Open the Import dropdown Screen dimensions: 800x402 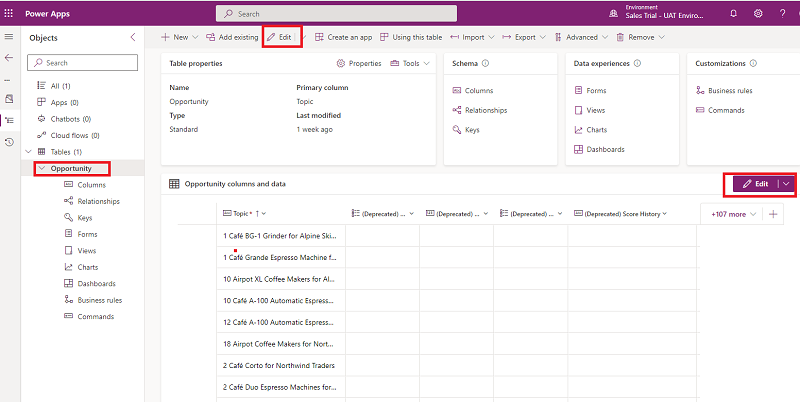coord(472,37)
